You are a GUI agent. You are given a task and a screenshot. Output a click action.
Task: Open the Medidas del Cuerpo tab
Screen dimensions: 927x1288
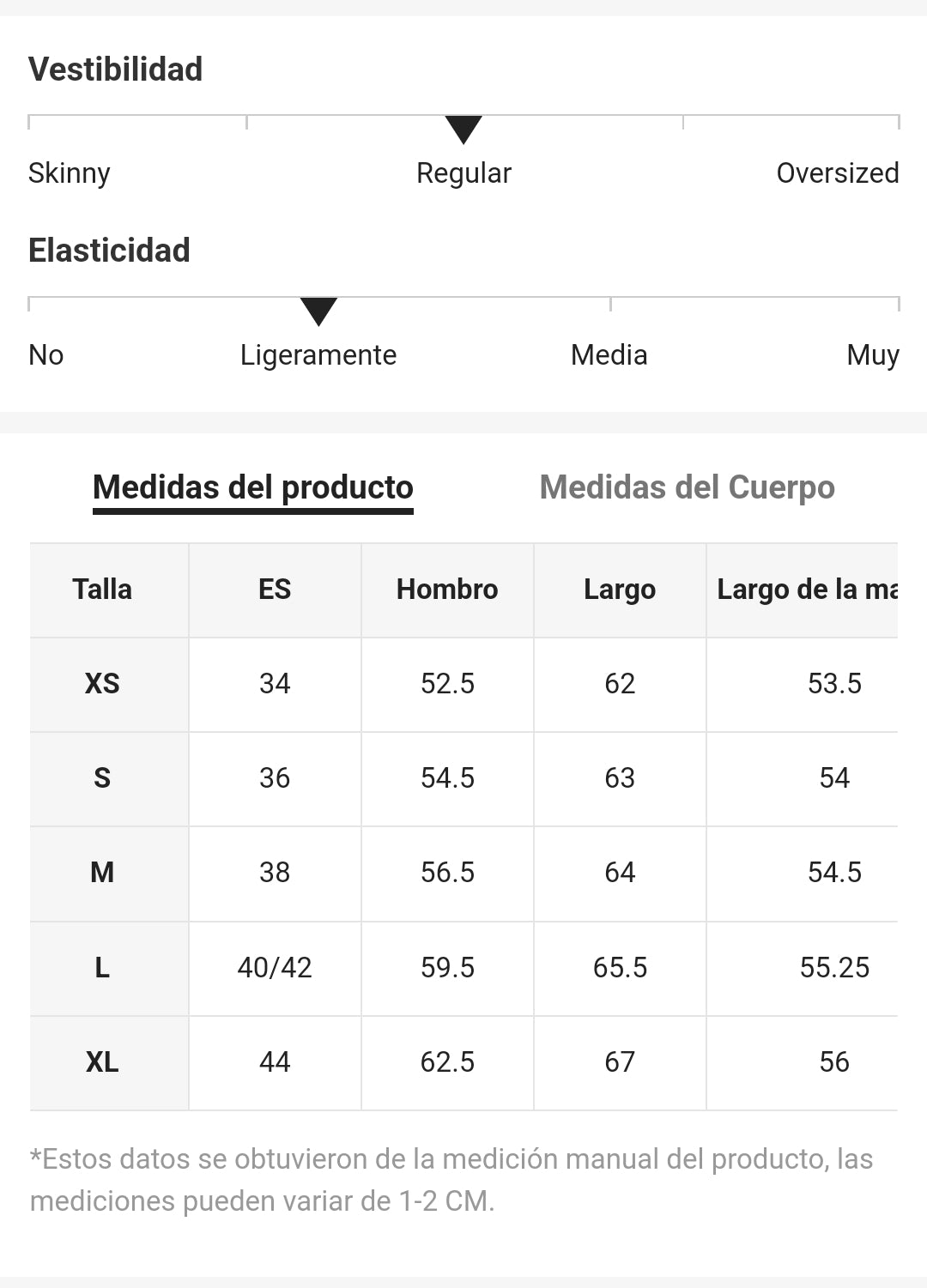687,487
